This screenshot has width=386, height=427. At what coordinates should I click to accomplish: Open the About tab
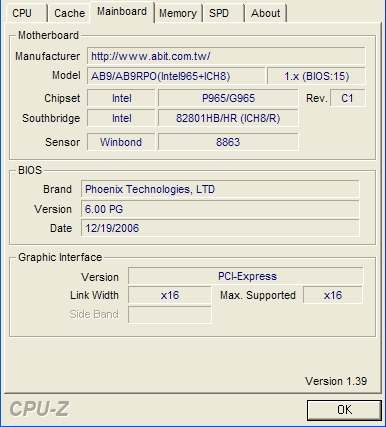(265, 13)
